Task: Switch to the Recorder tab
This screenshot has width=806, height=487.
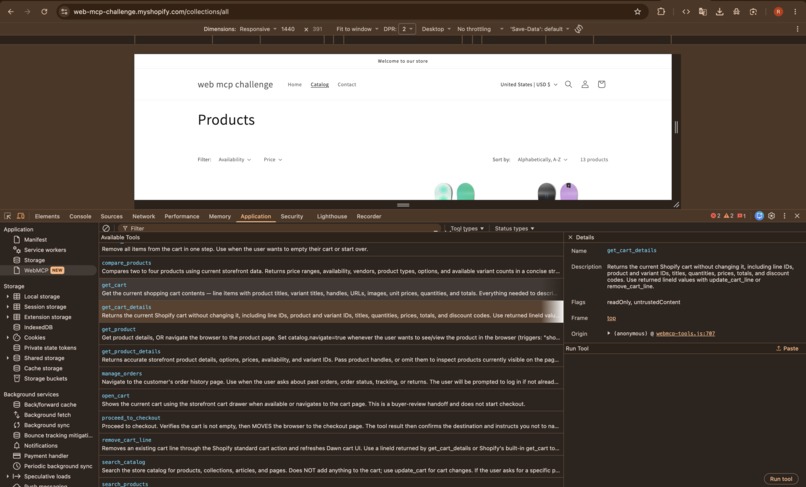Action: (369, 217)
